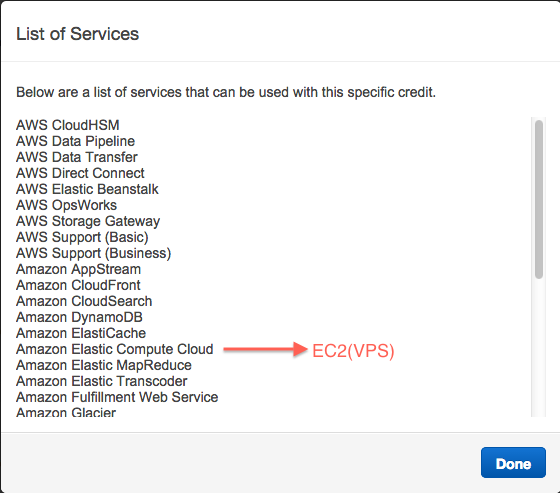The height and width of the screenshot is (493, 560).
Task: Select Amazon AppStream entry
Action: (x=78, y=269)
